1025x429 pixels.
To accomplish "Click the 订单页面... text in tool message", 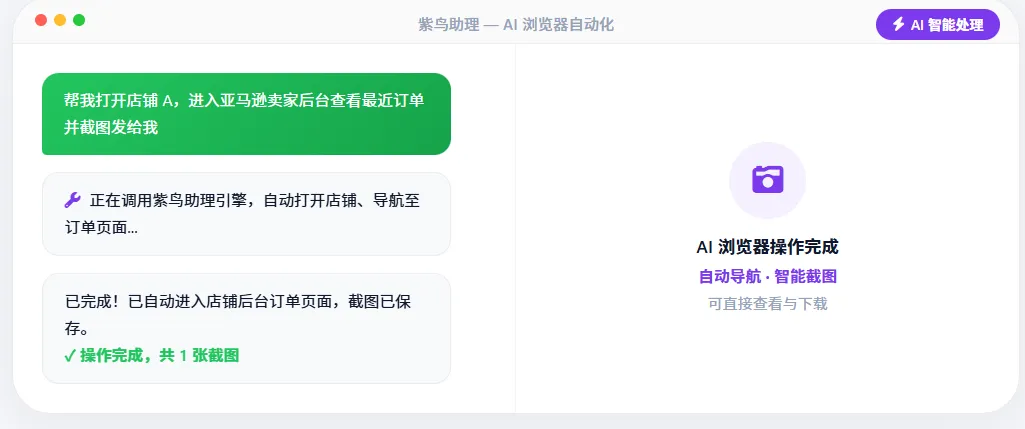I will [101, 227].
